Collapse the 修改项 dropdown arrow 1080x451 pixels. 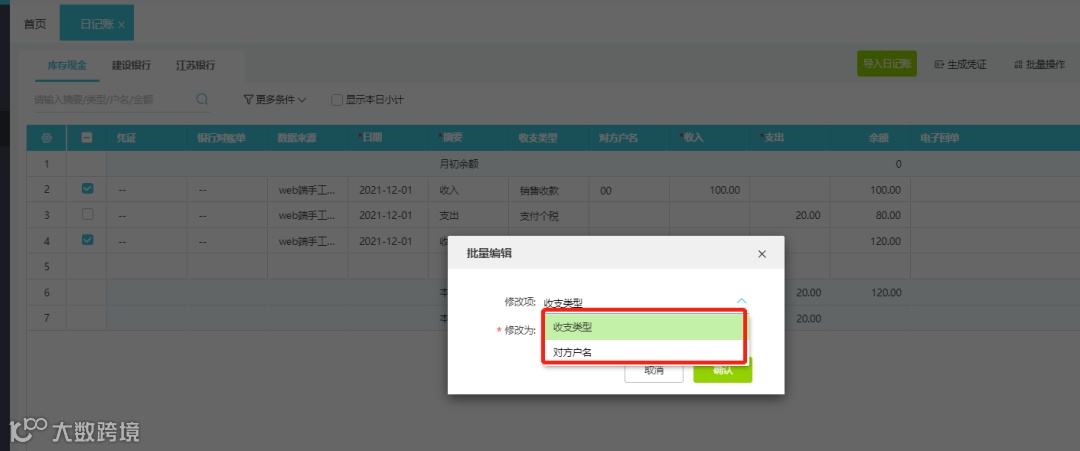pyautogui.click(x=741, y=301)
